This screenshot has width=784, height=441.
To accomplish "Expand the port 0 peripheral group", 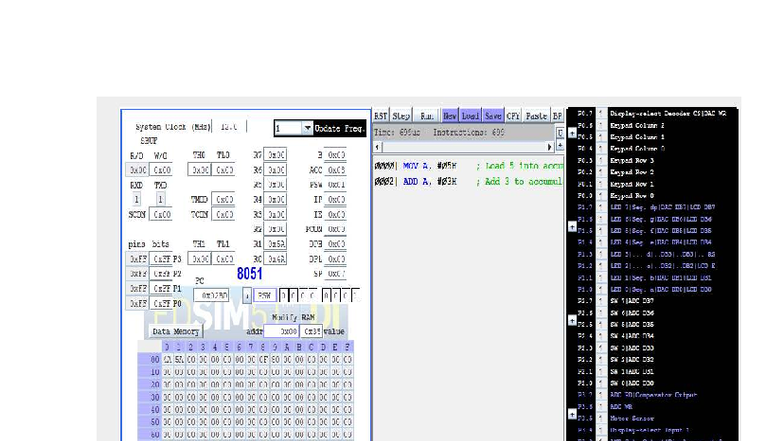I will (x=572, y=134).
